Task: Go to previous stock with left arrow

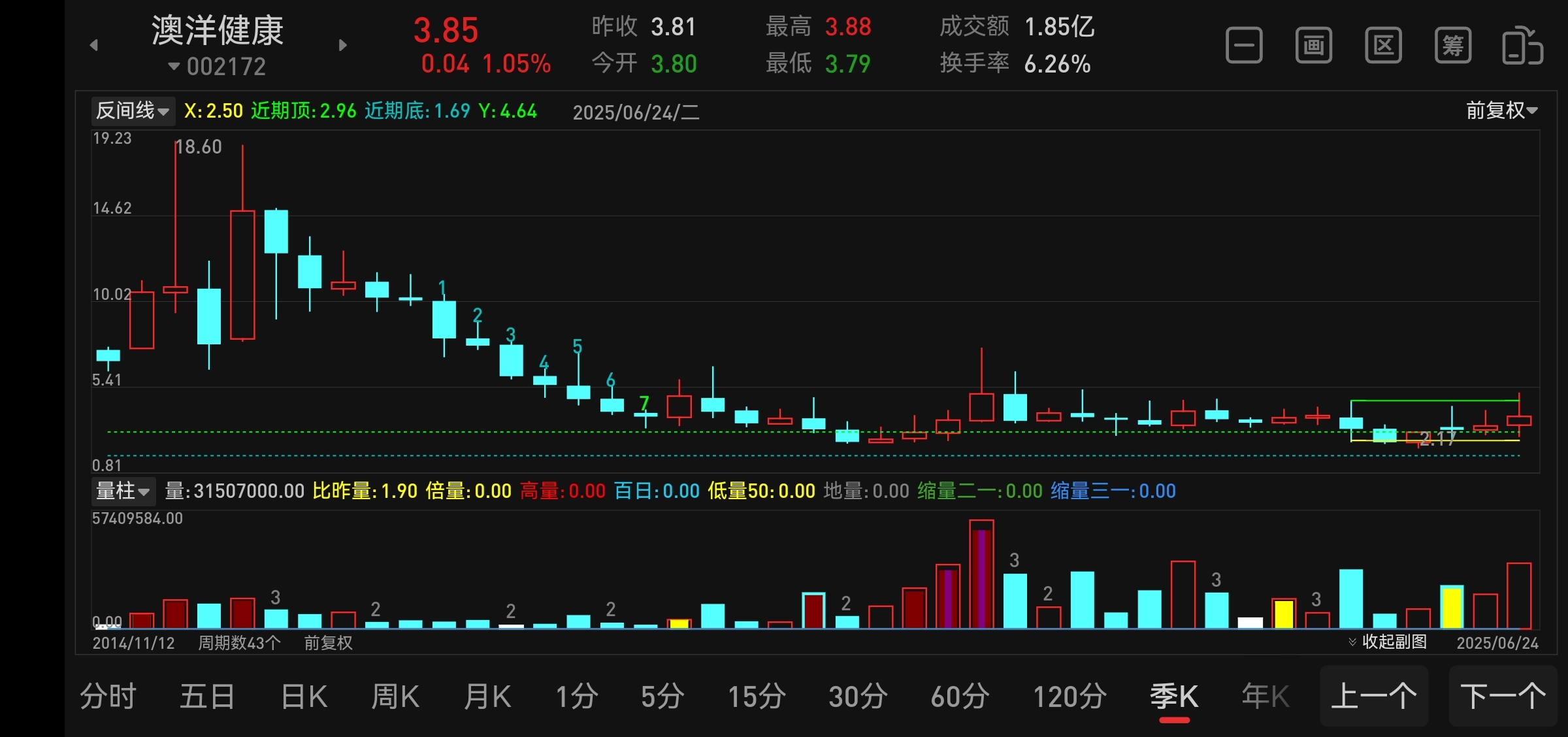Action: (94, 45)
